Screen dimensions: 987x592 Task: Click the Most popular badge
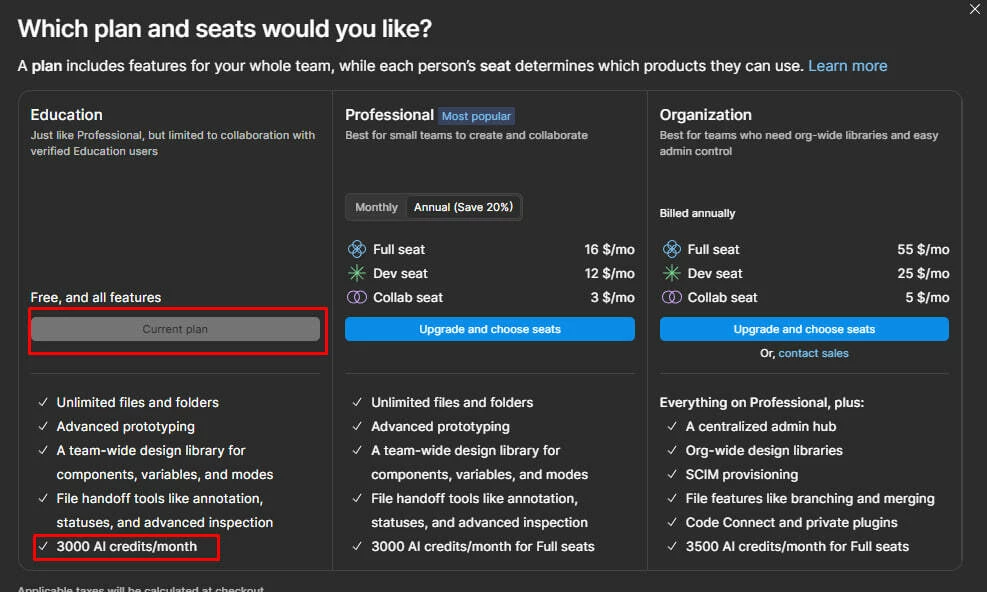[x=477, y=116]
